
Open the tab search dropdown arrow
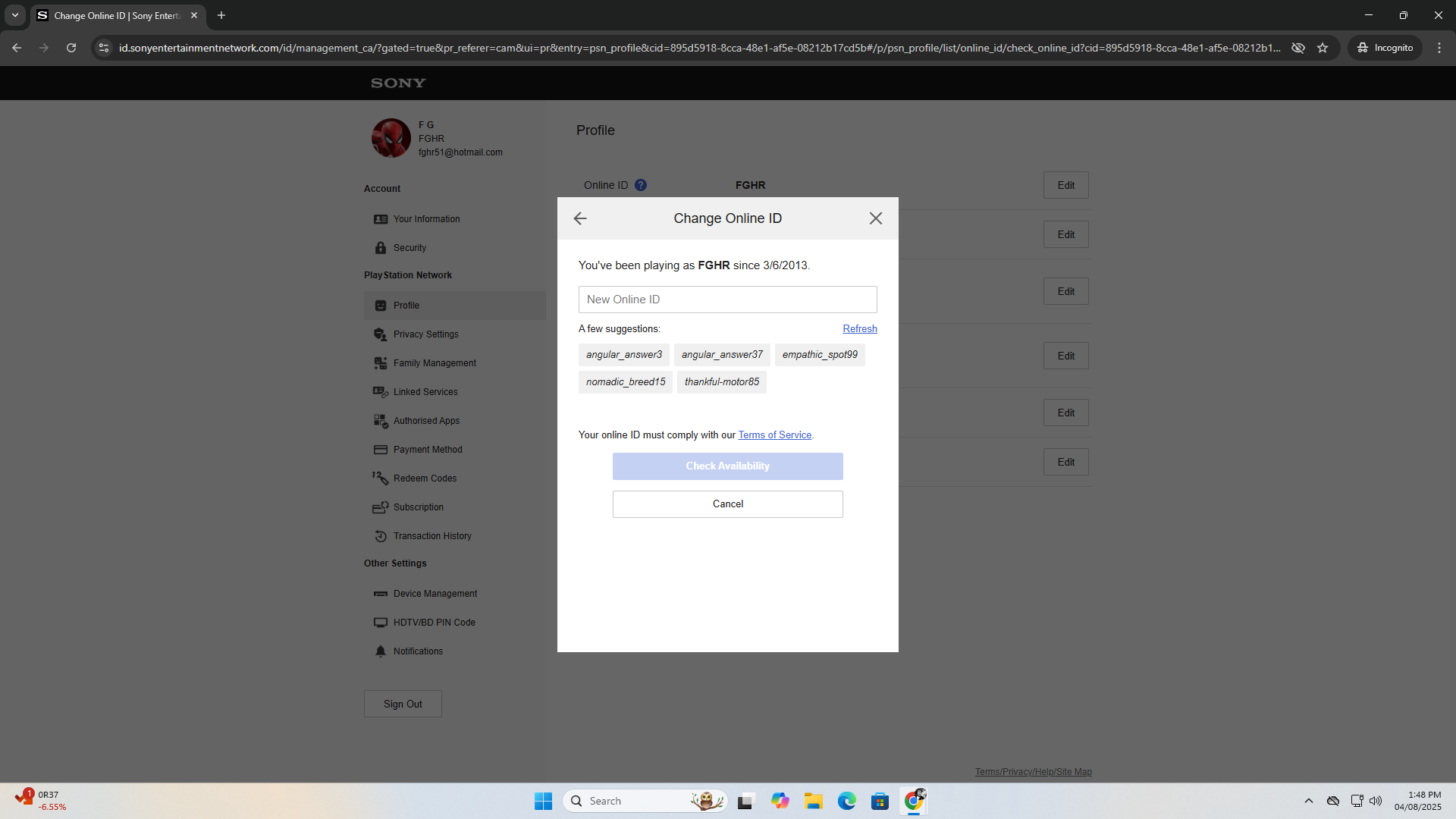[x=15, y=15]
